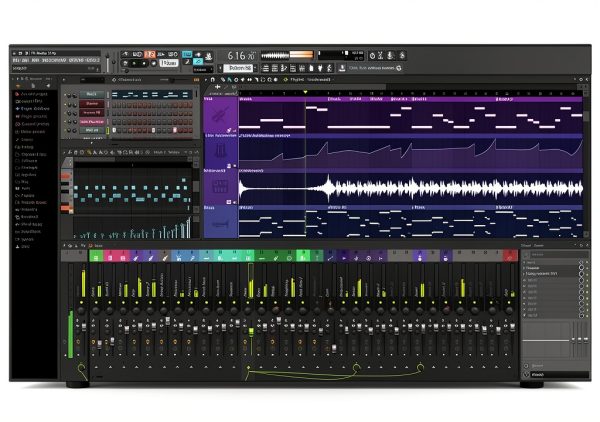This screenshot has height=422, width=600.
Task: Click the white audio waveform clip in the playlist
Action: (410, 188)
